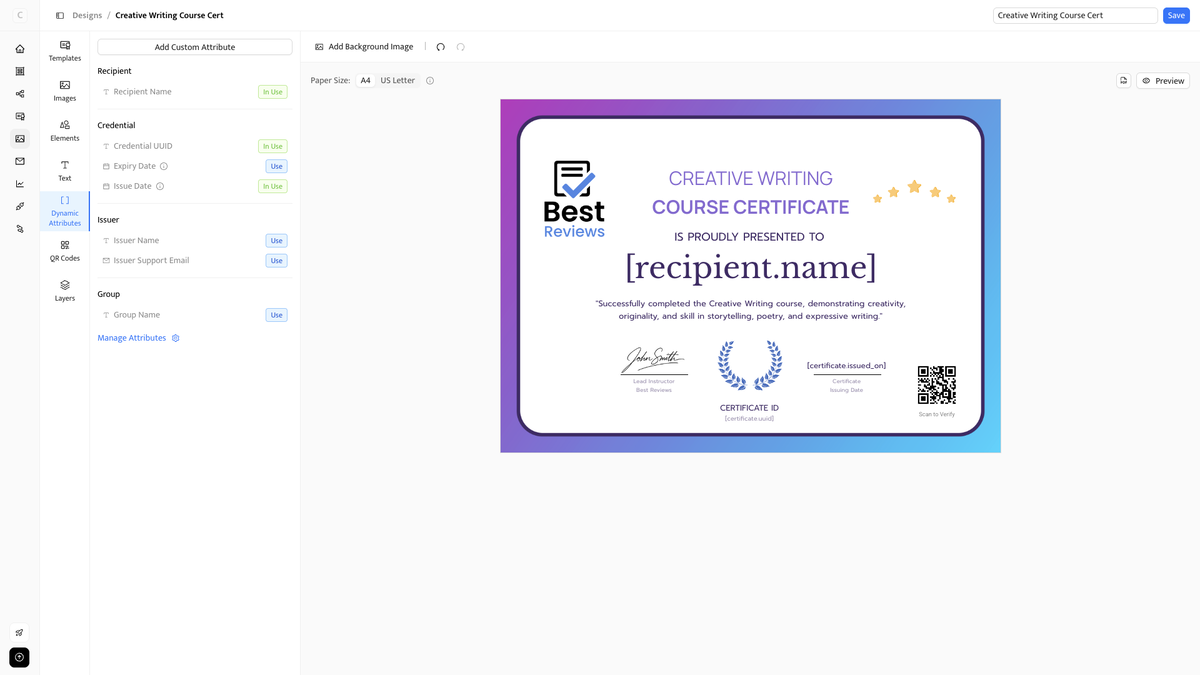Click the Undo arrow in the toolbar
Viewport: 1200px width, 675px height.
pyautogui.click(x=440, y=46)
